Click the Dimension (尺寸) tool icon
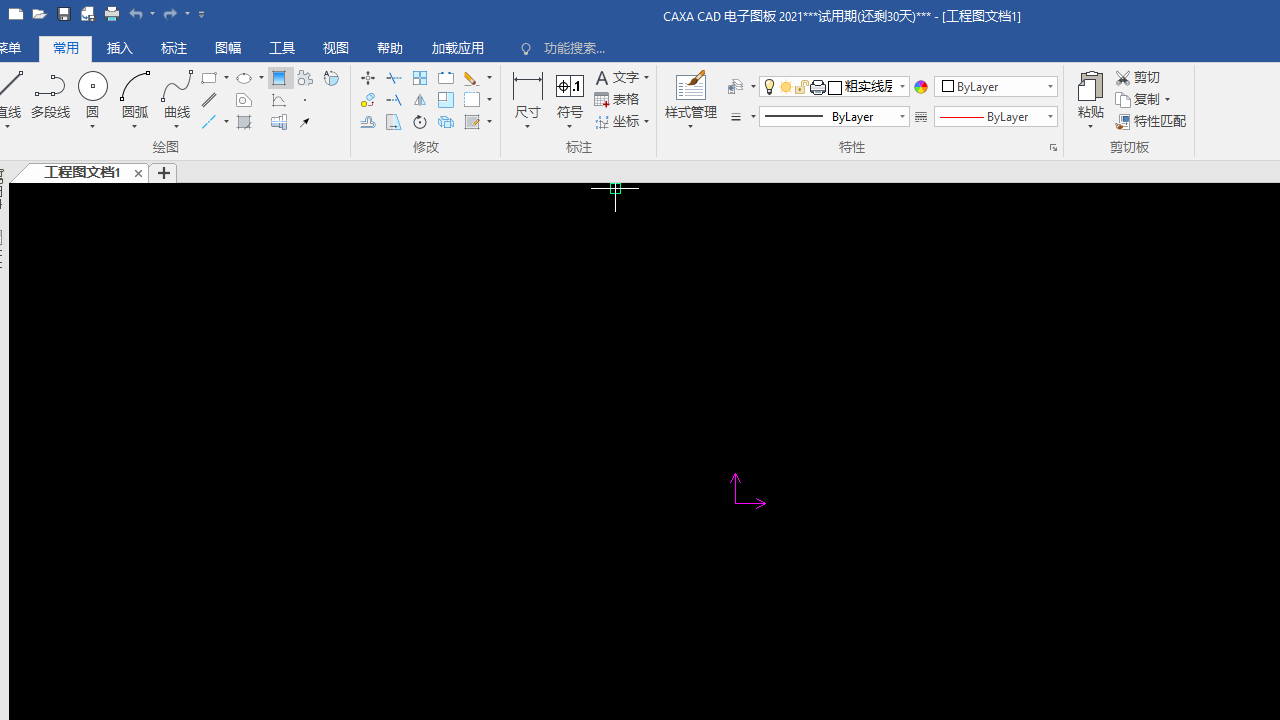 coord(527,88)
